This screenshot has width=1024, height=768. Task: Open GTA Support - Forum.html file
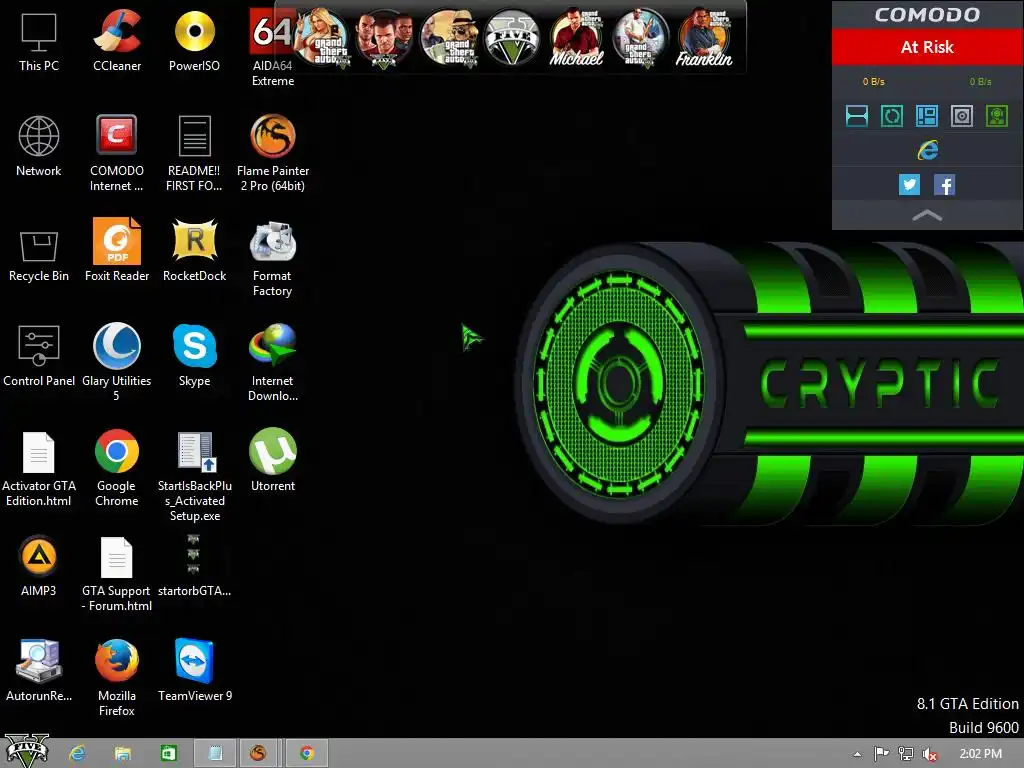117,575
